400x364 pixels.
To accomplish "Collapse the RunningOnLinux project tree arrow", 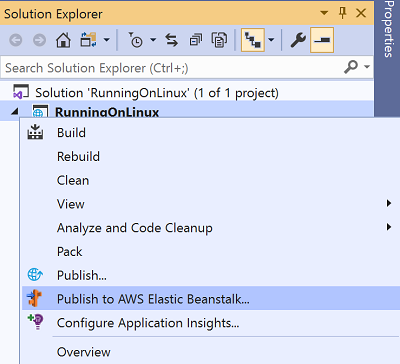I will [x=14, y=112].
